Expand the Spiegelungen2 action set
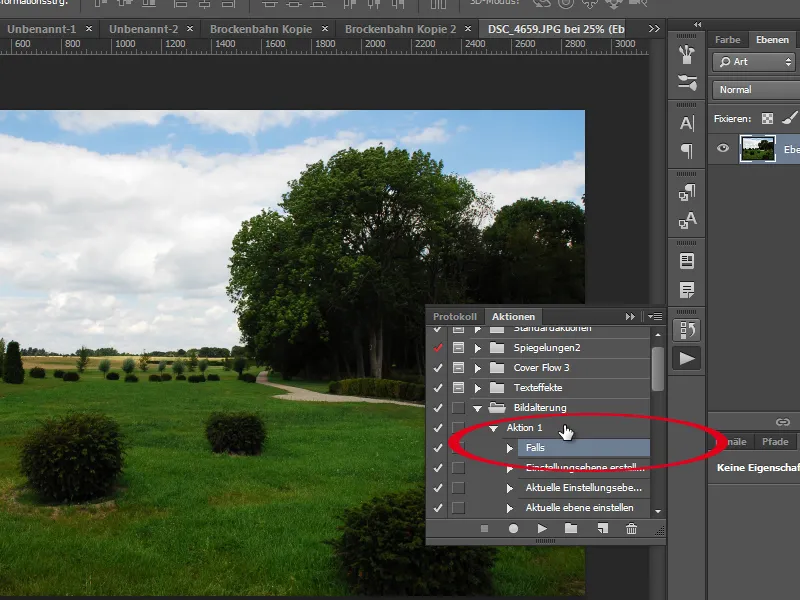800x600 pixels. pyautogui.click(x=478, y=348)
